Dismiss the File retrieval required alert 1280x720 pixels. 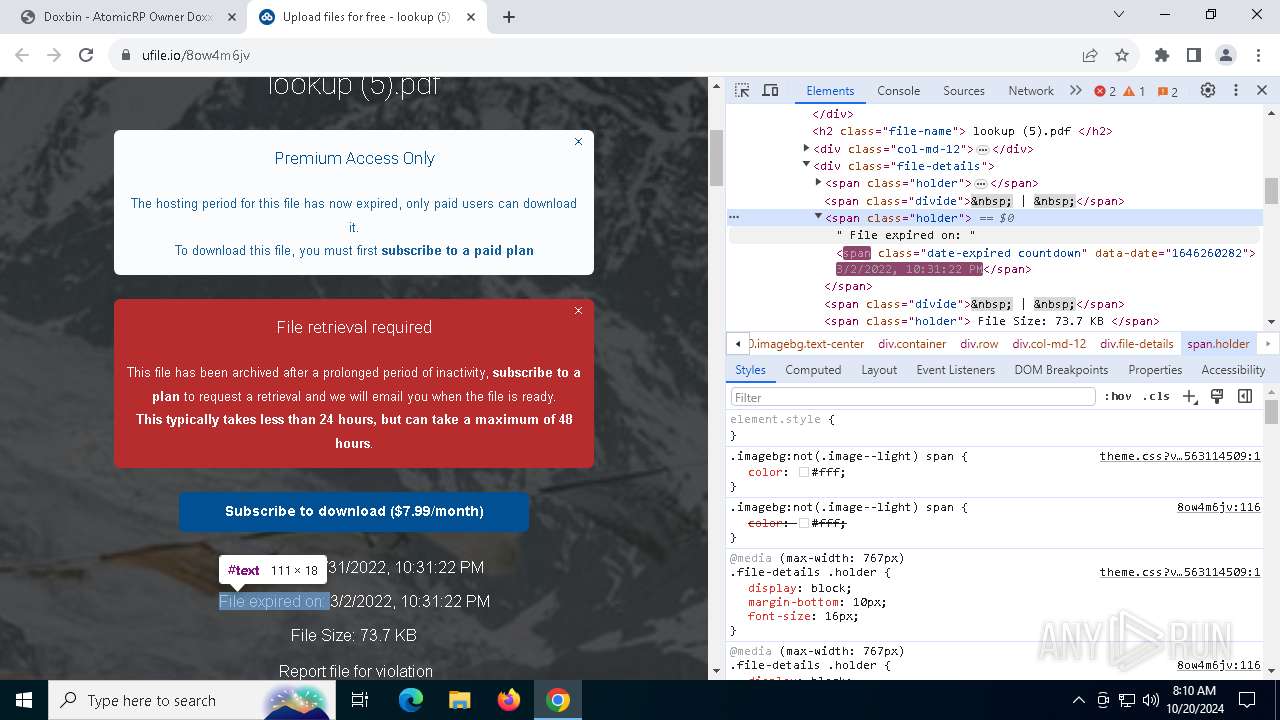click(578, 311)
